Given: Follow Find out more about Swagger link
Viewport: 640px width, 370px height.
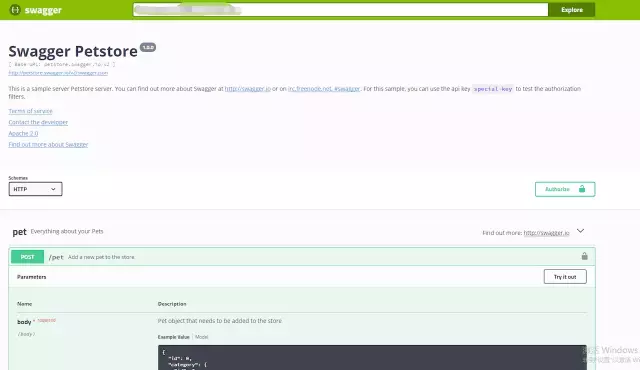Looking at the screenshot, I should pos(48,144).
